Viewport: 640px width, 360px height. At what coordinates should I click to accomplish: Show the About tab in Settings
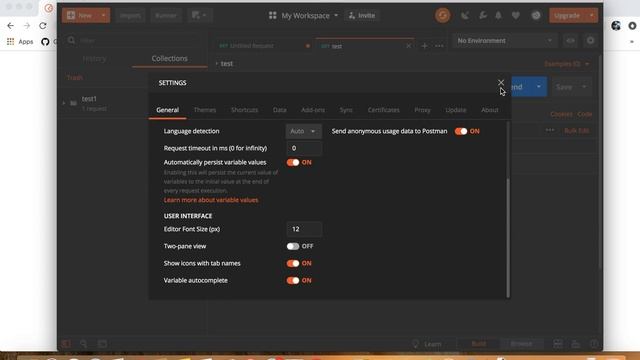tap(490, 110)
